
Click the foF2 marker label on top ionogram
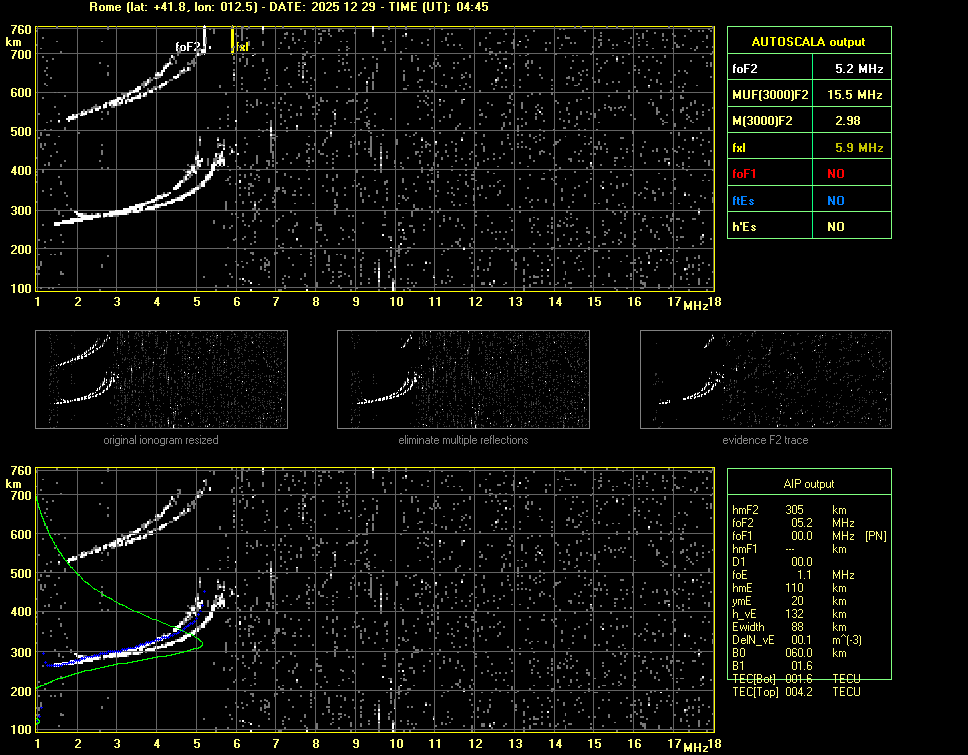coord(188,46)
